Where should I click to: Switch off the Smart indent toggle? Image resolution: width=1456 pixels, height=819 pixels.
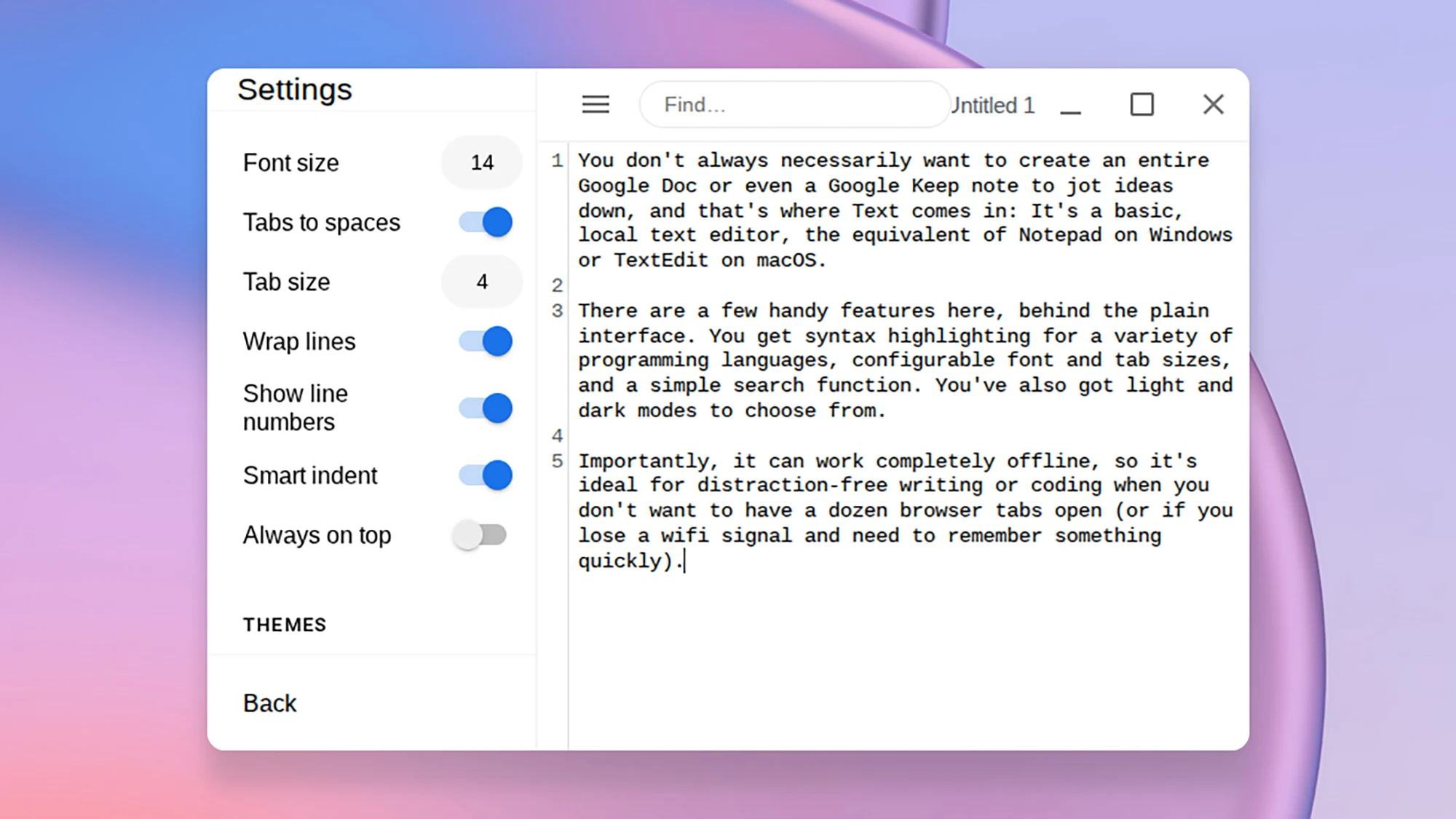(485, 475)
